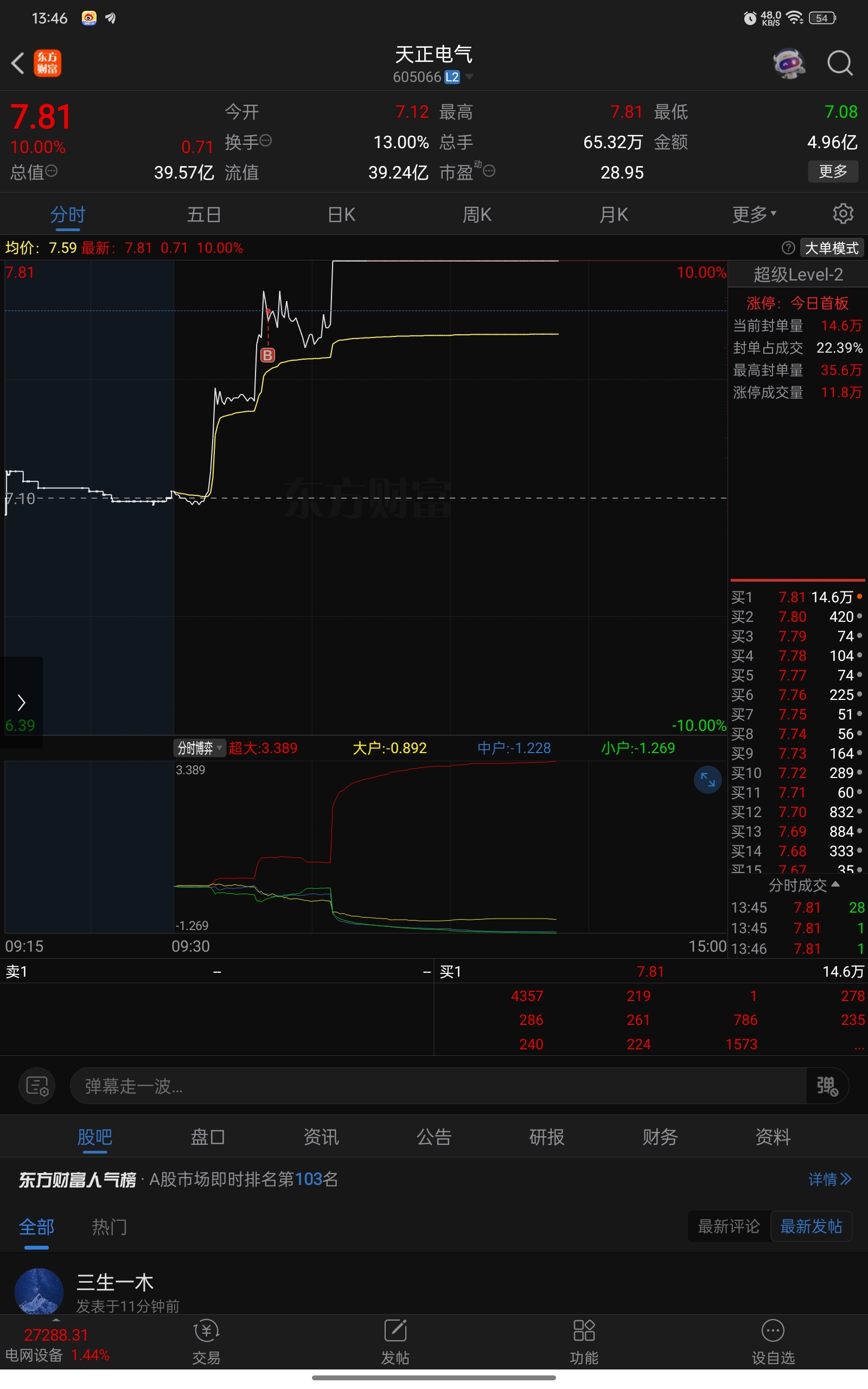Tap the Weibo notification icon in status bar
The image size is (868, 1389).
coord(89,18)
